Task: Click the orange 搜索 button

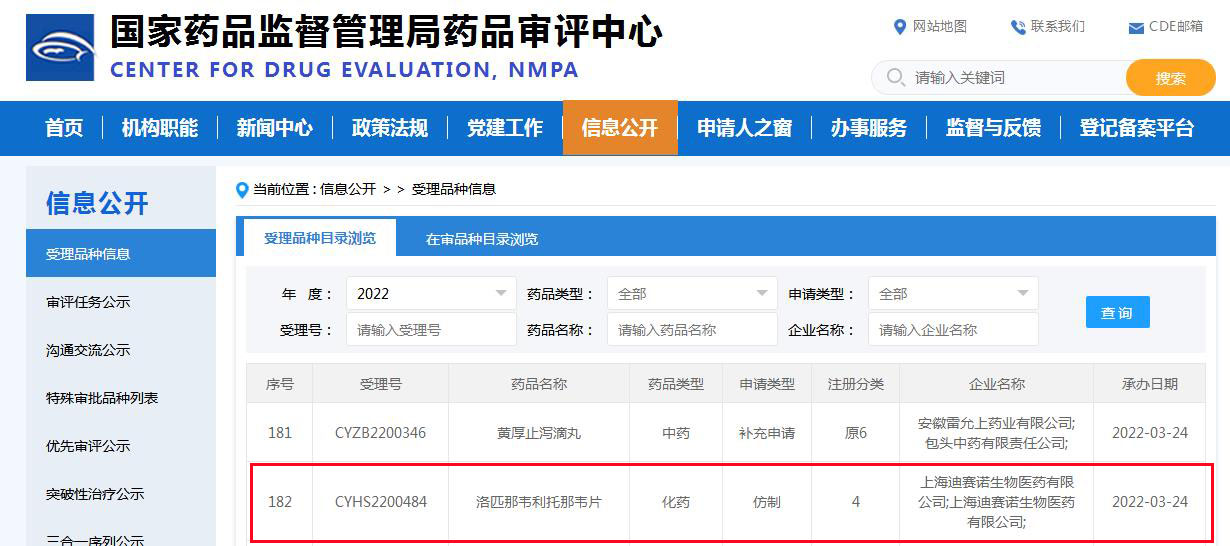Action: coord(1170,78)
